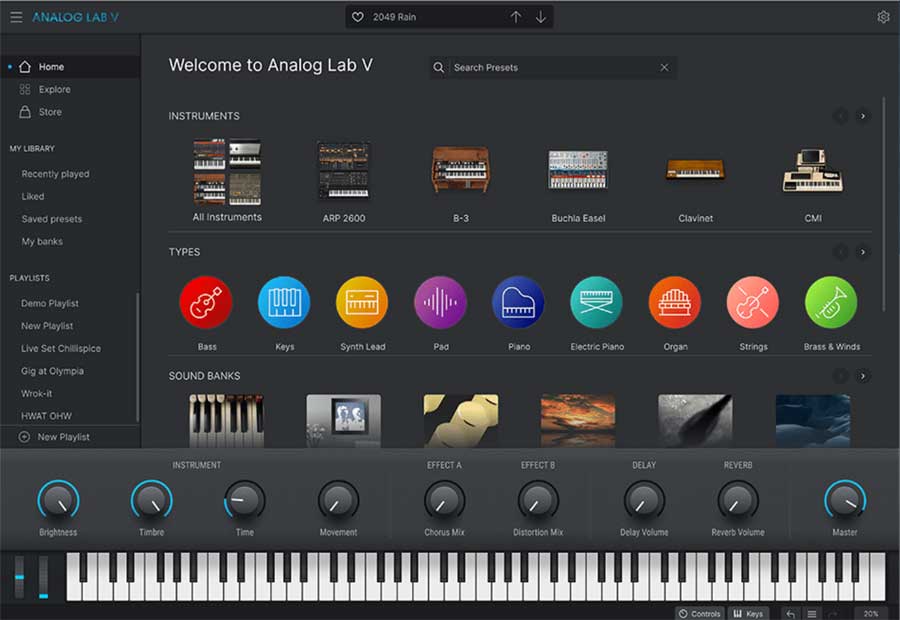The image size is (900, 620).
Task: Create a New Playlist with the plus button
Action: (55, 437)
